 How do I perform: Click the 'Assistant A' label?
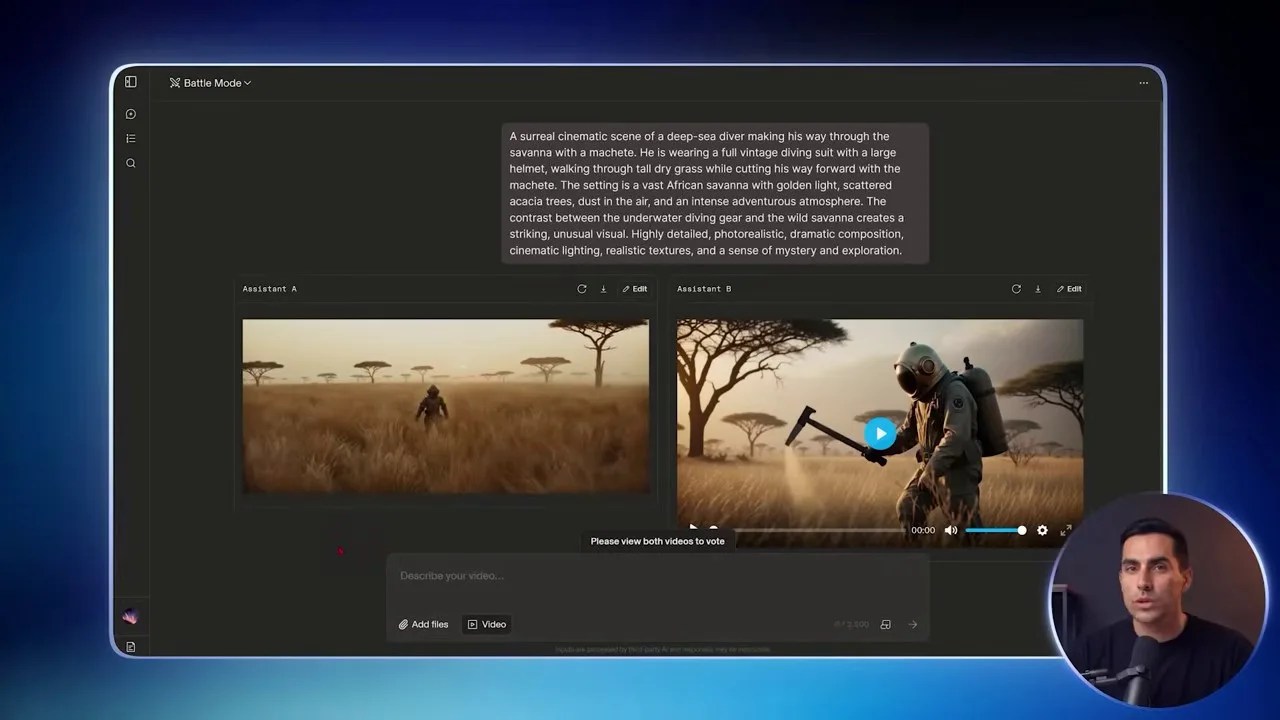(270, 289)
